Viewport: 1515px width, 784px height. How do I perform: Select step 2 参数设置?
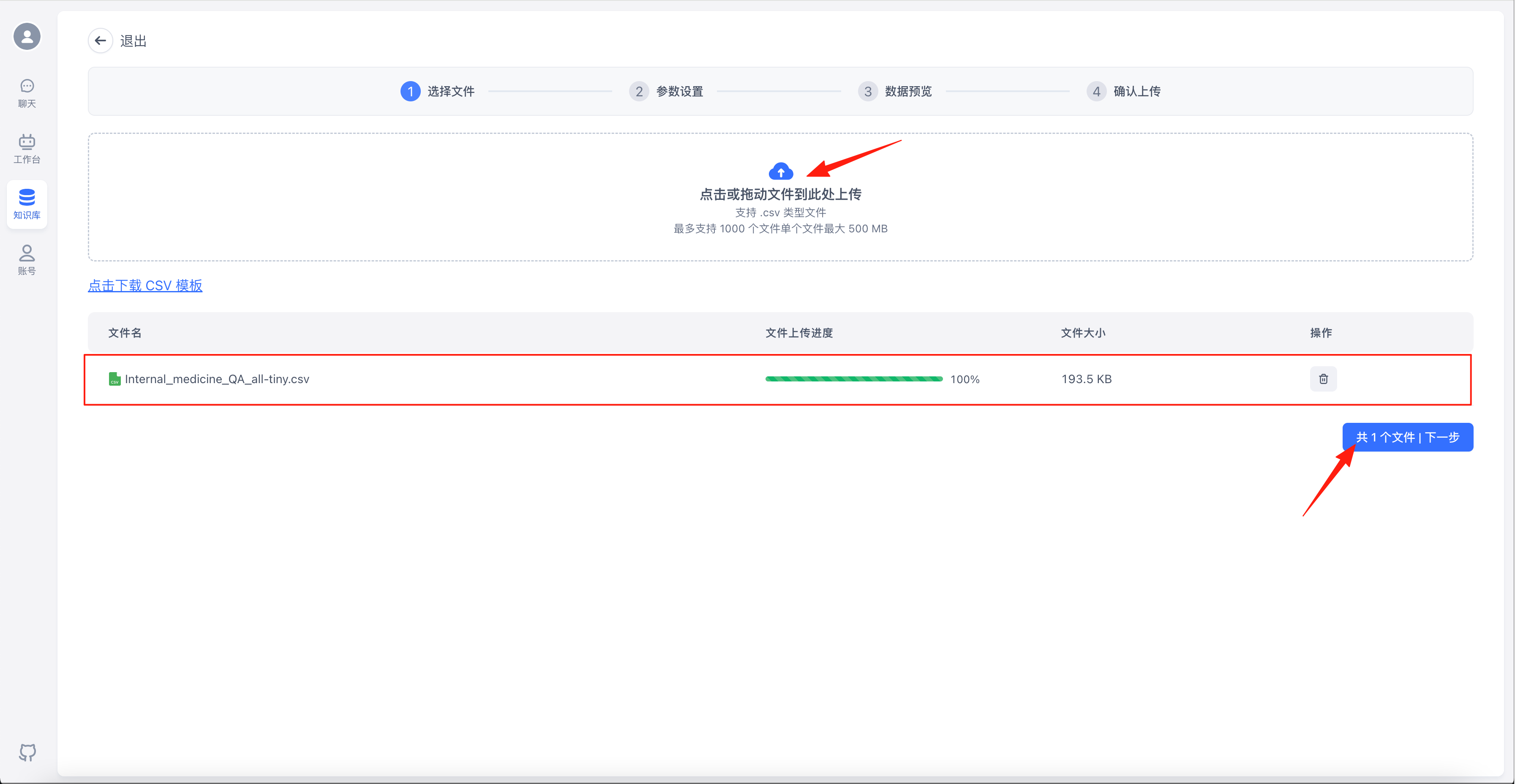[666, 91]
